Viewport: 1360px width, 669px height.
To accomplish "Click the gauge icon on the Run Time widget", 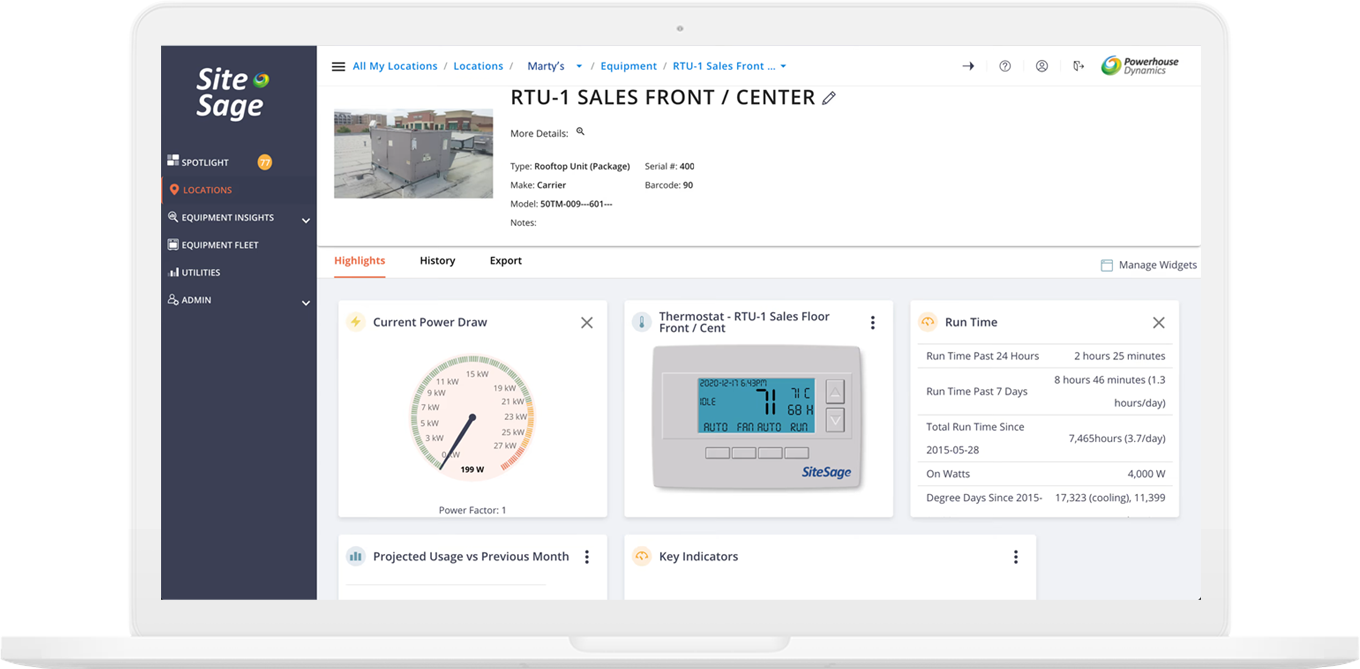I will pyautogui.click(x=927, y=322).
